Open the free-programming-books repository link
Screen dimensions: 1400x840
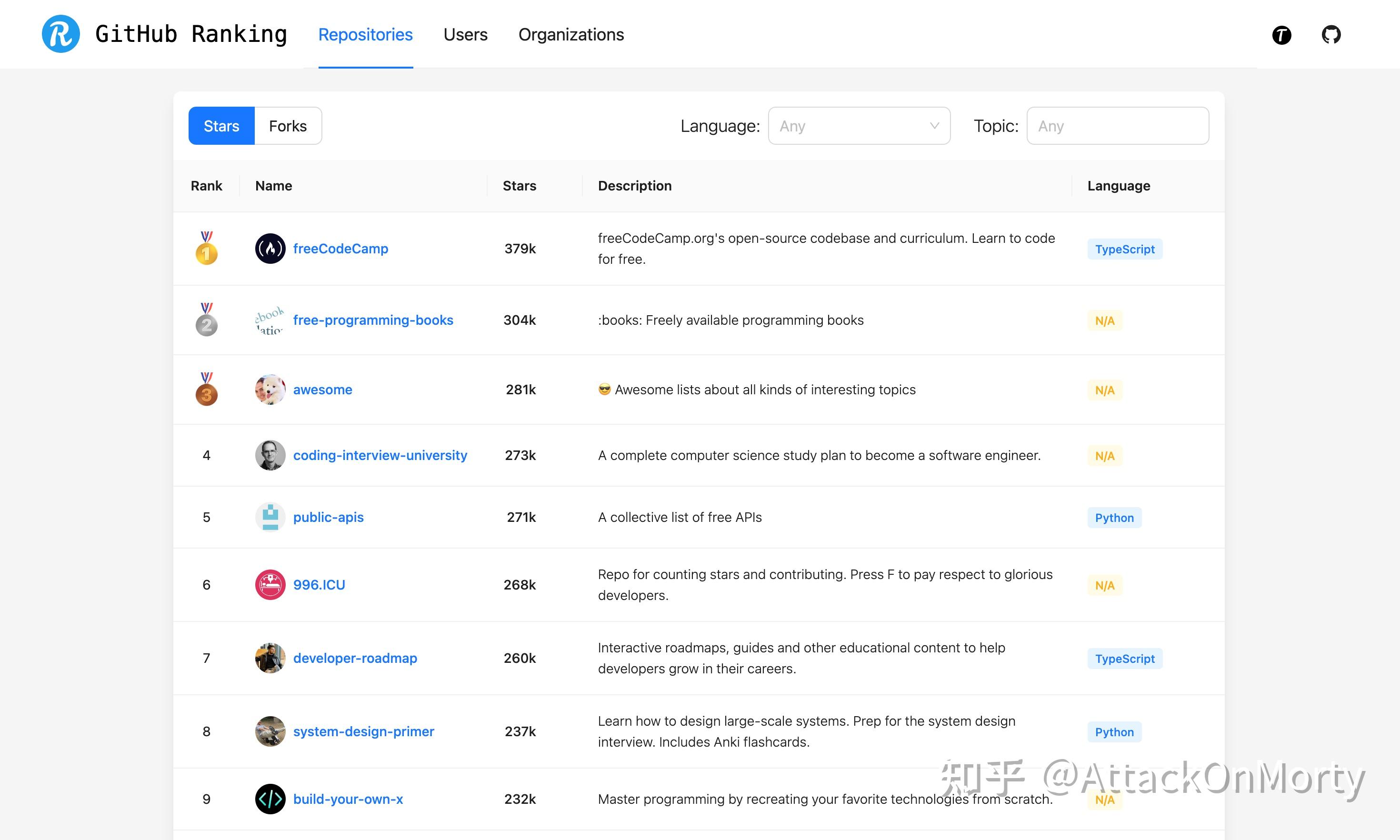373,320
